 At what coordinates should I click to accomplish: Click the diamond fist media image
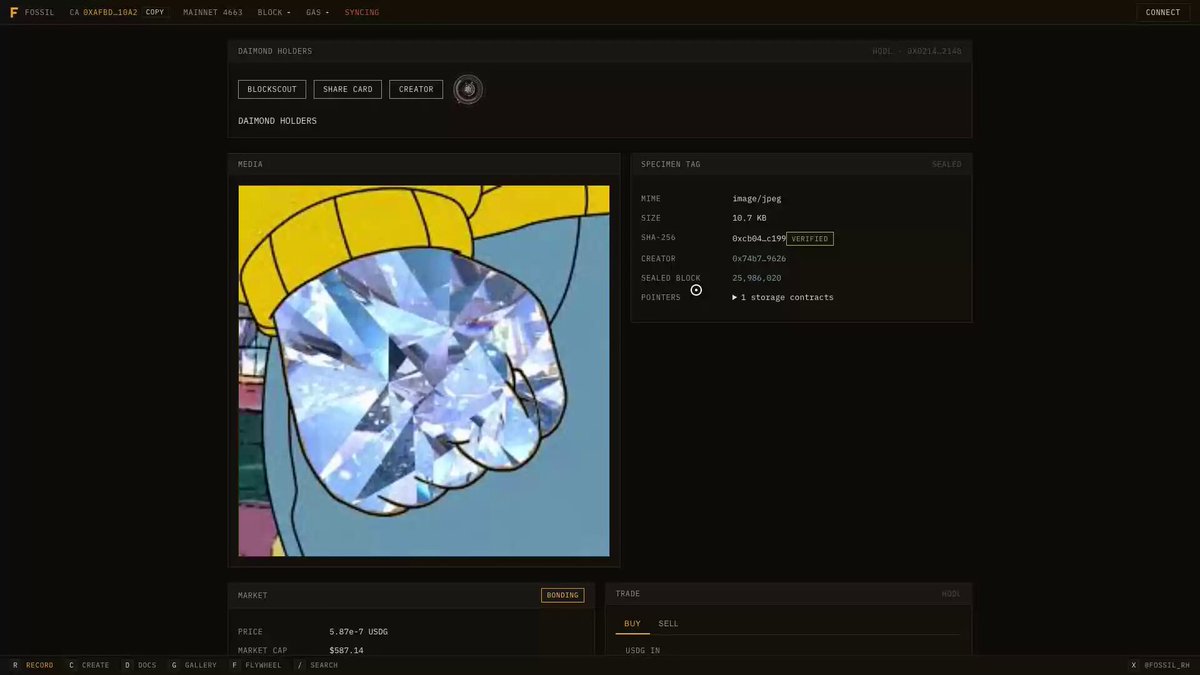click(x=424, y=371)
